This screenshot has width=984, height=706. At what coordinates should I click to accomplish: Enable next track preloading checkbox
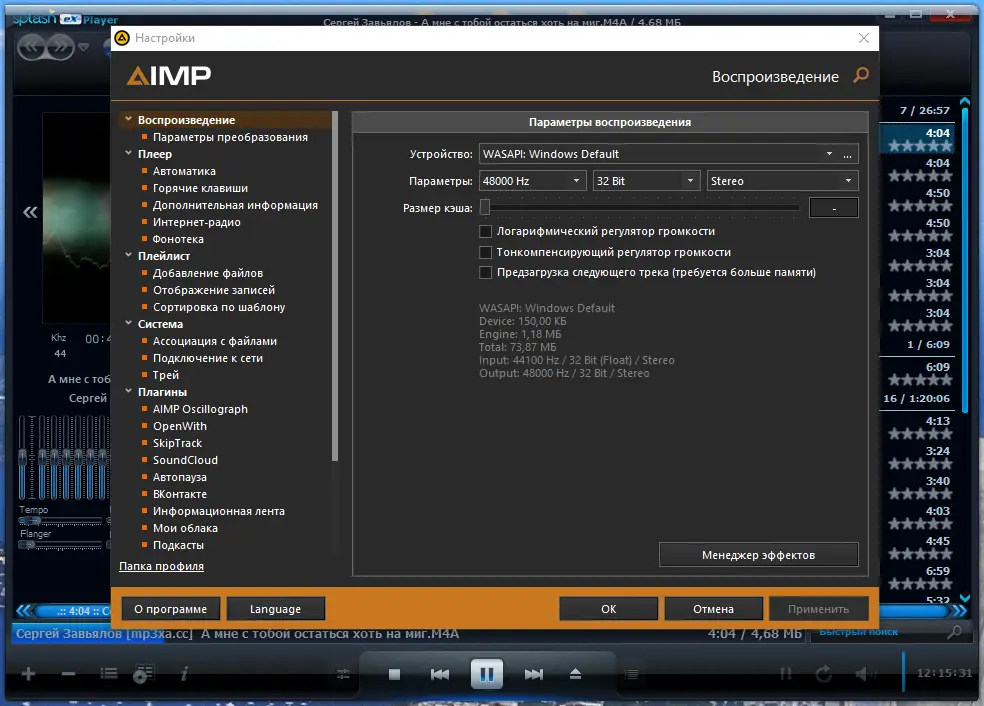(485, 272)
